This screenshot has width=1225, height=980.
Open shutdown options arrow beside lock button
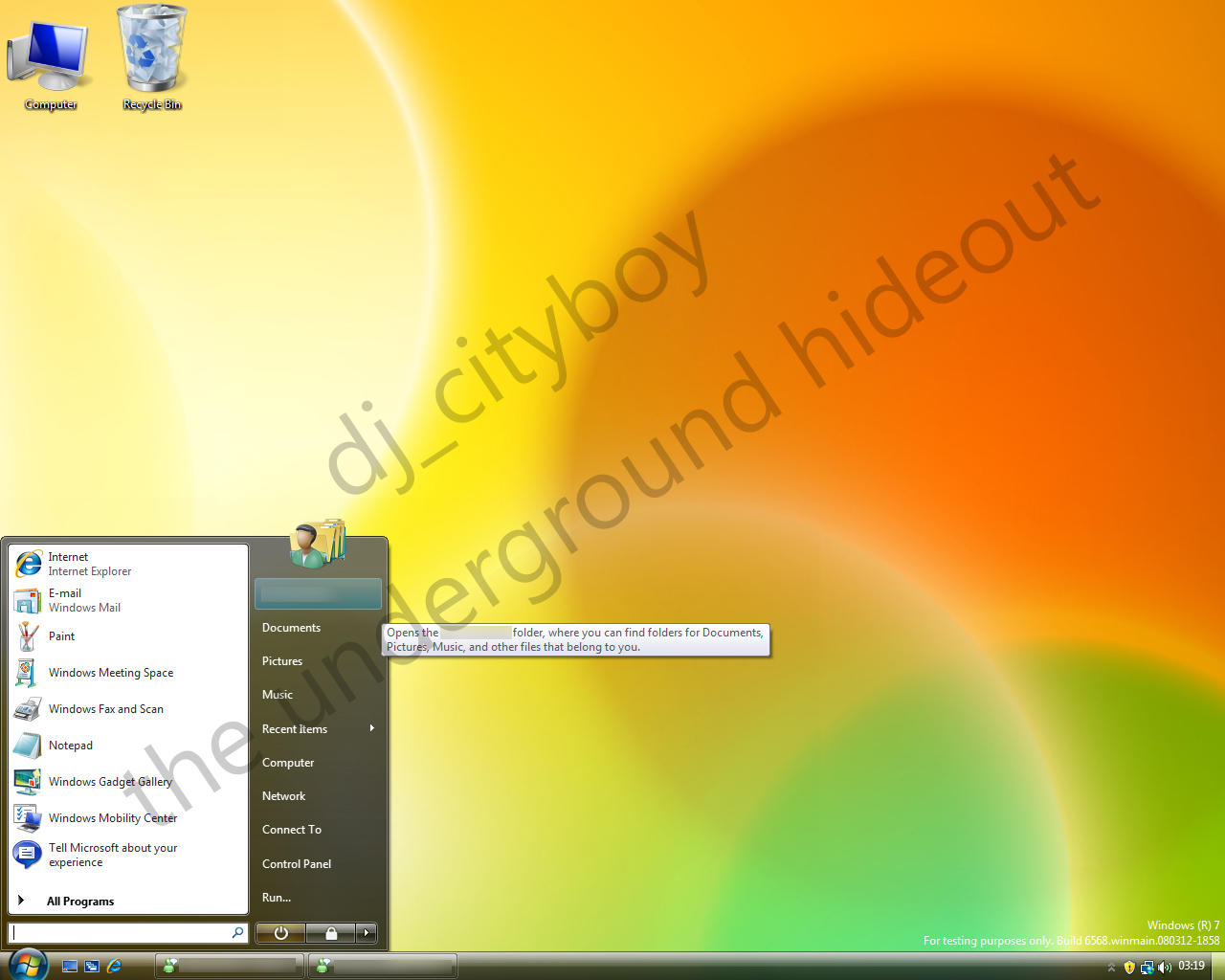[367, 933]
